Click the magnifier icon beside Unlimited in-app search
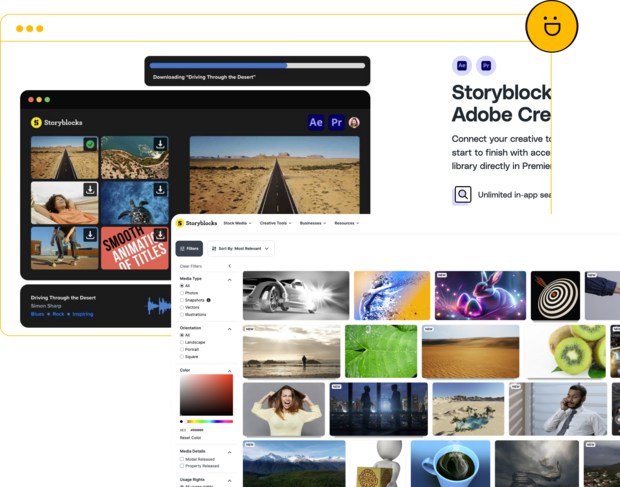The height and width of the screenshot is (487, 620). pos(462,194)
